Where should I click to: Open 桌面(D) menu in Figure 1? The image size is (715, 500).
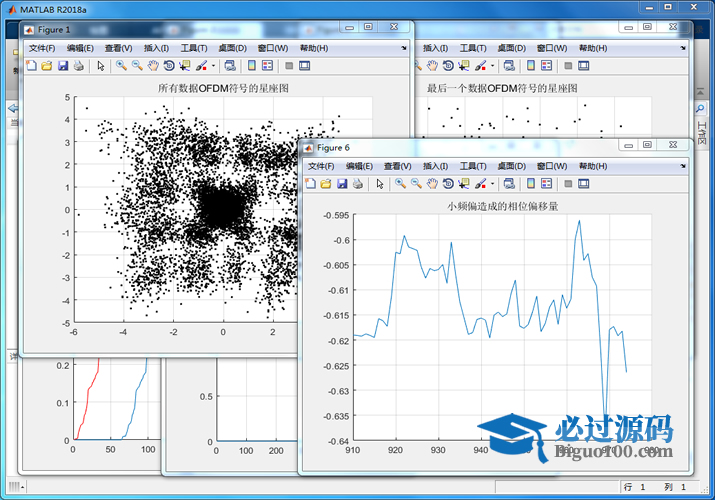click(x=233, y=48)
